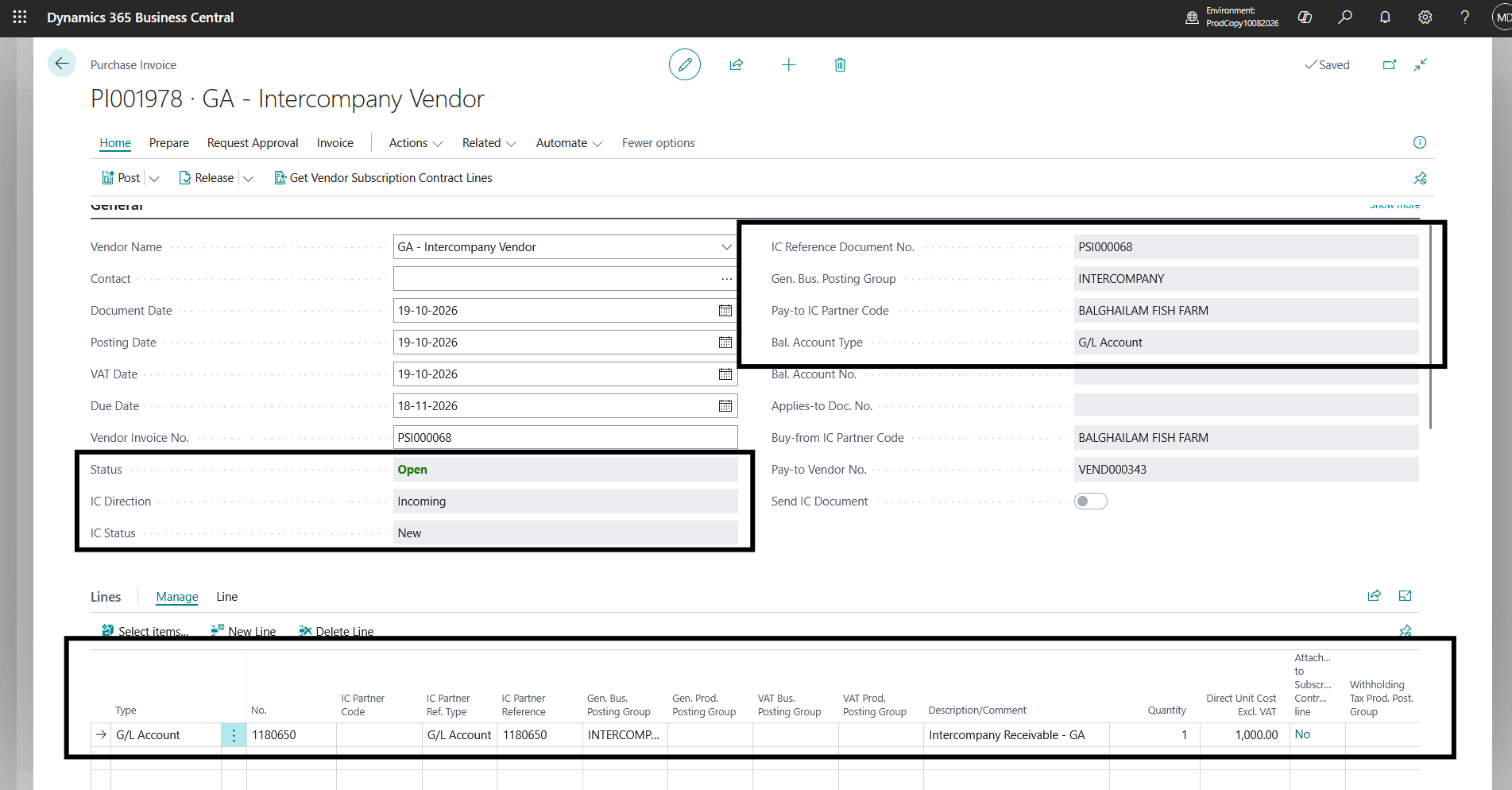Open search magnifier in top bar
Image resolution: width=1512 pixels, height=790 pixels.
(x=1344, y=17)
